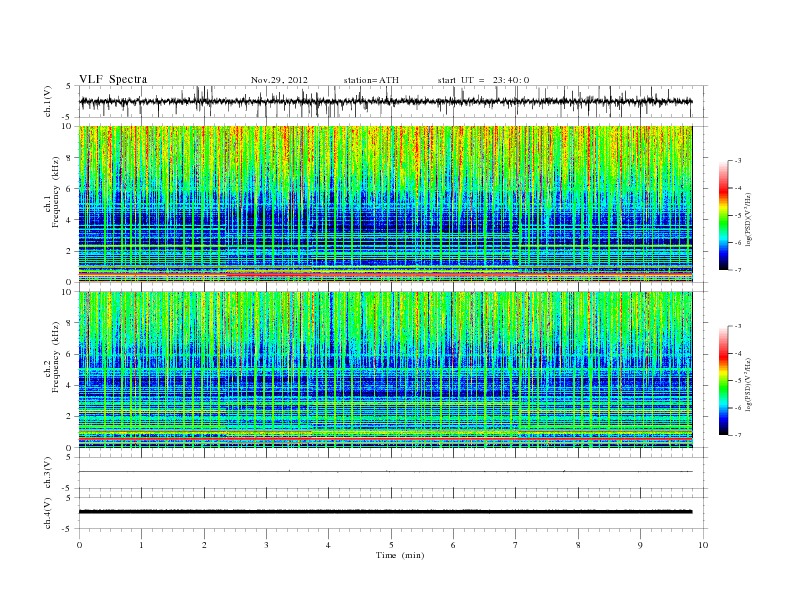Click the "1" tick on the time axis
This screenshot has height=612, width=792.
click(x=142, y=545)
